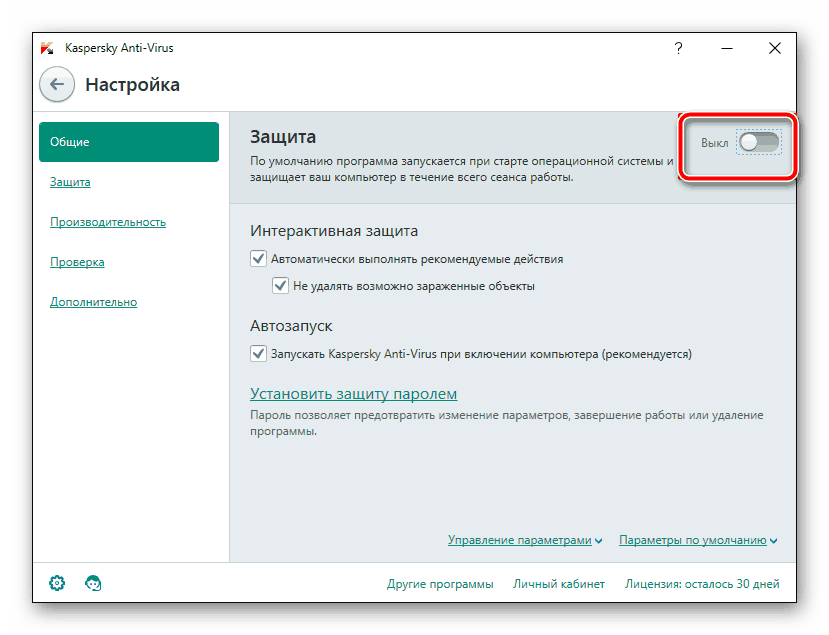This screenshot has width=829, height=635.
Task: Expand Управление параметрами dropdown
Action: point(525,540)
